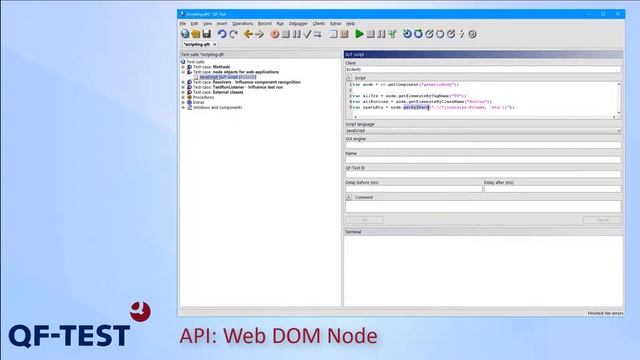
Task: Expand the Windows and components node
Action: tap(183, 107)
